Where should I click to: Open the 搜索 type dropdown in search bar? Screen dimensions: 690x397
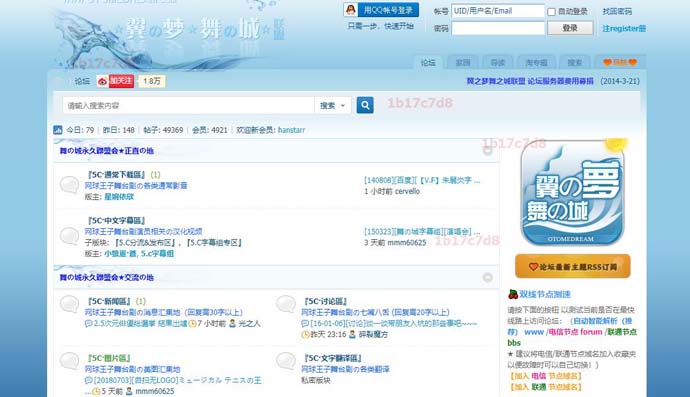click(332, 106)
